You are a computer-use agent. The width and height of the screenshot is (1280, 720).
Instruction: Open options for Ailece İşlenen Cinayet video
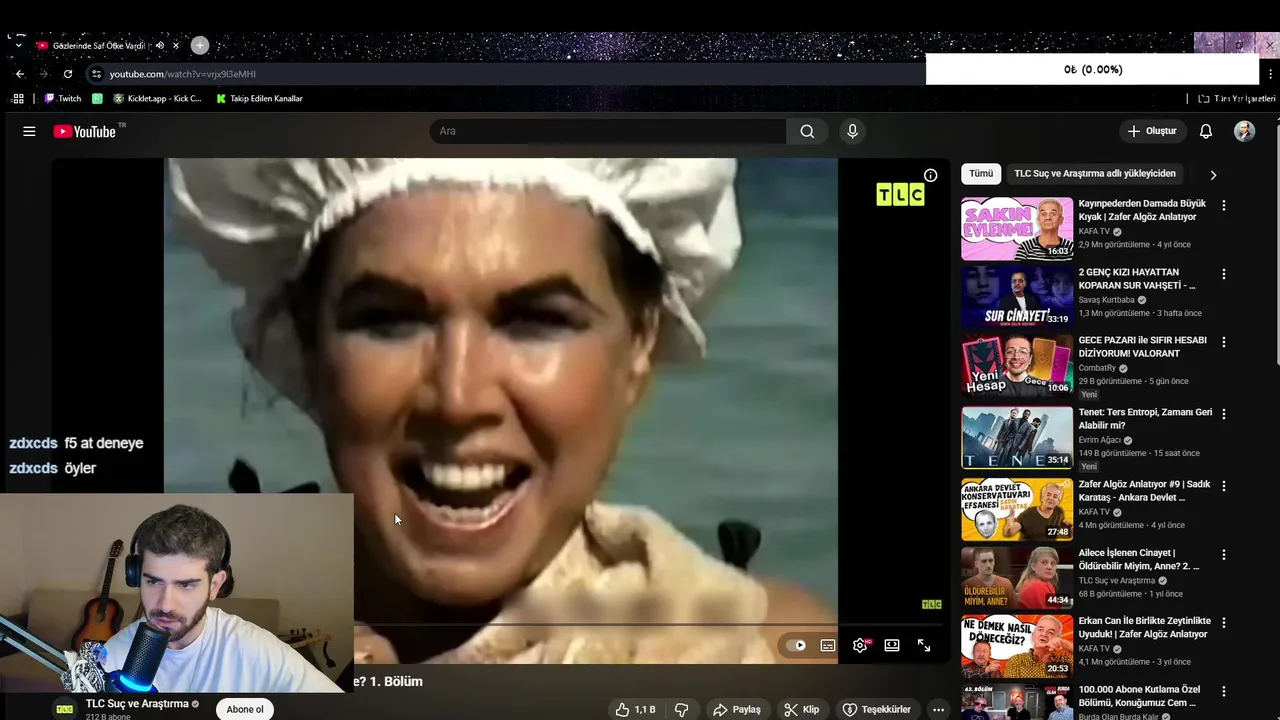pos(1224,554)
